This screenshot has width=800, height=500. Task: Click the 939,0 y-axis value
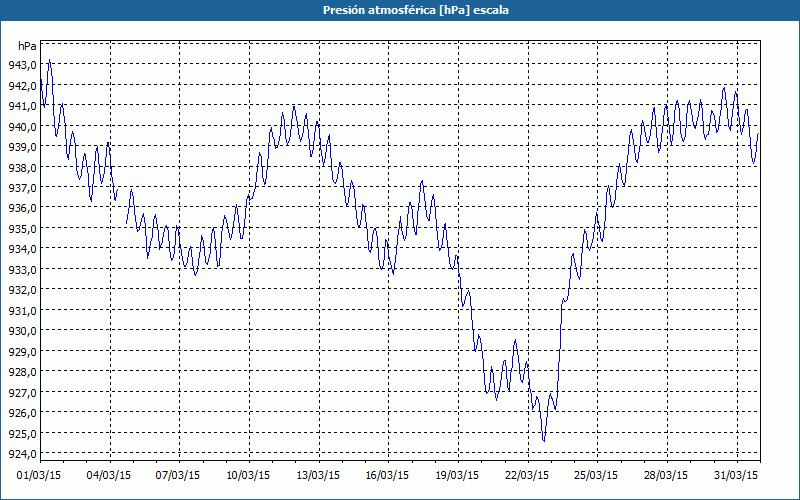(22, 146)
